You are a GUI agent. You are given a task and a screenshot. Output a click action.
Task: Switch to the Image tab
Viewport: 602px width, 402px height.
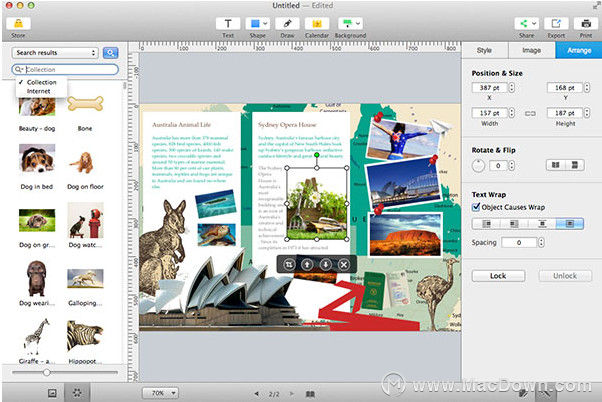pos(532,50)
